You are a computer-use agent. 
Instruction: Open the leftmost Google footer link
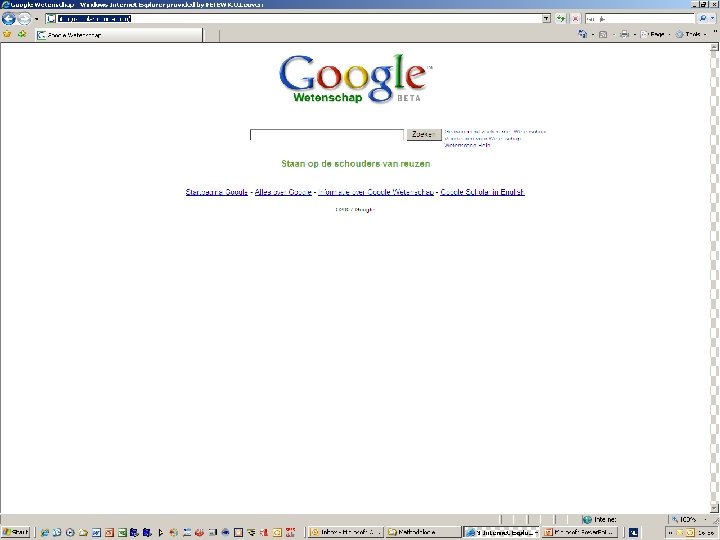[x=217, y=192]
